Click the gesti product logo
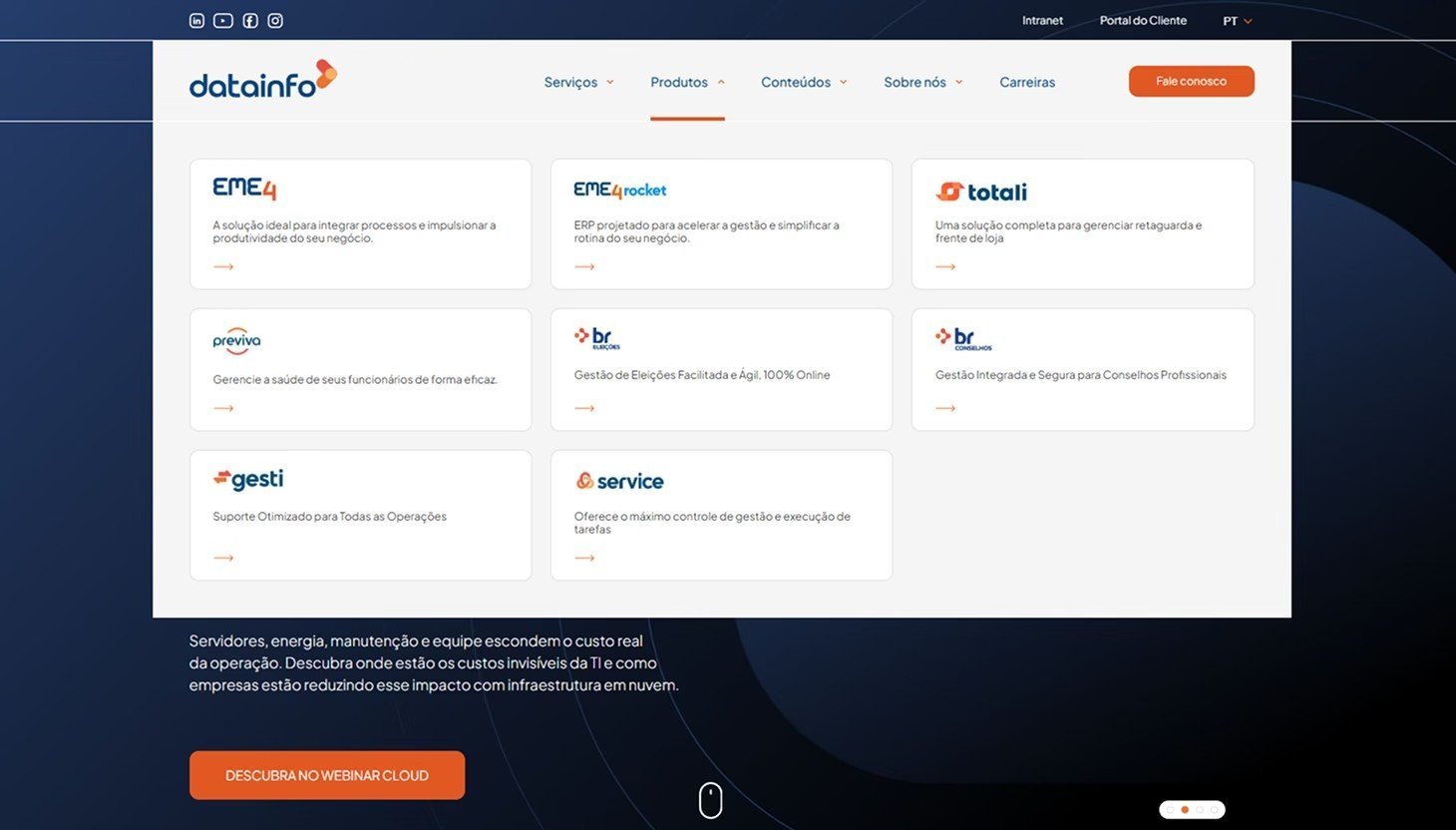The width and height of the screenshot is (1456, 830). click(x=248, y=480)
